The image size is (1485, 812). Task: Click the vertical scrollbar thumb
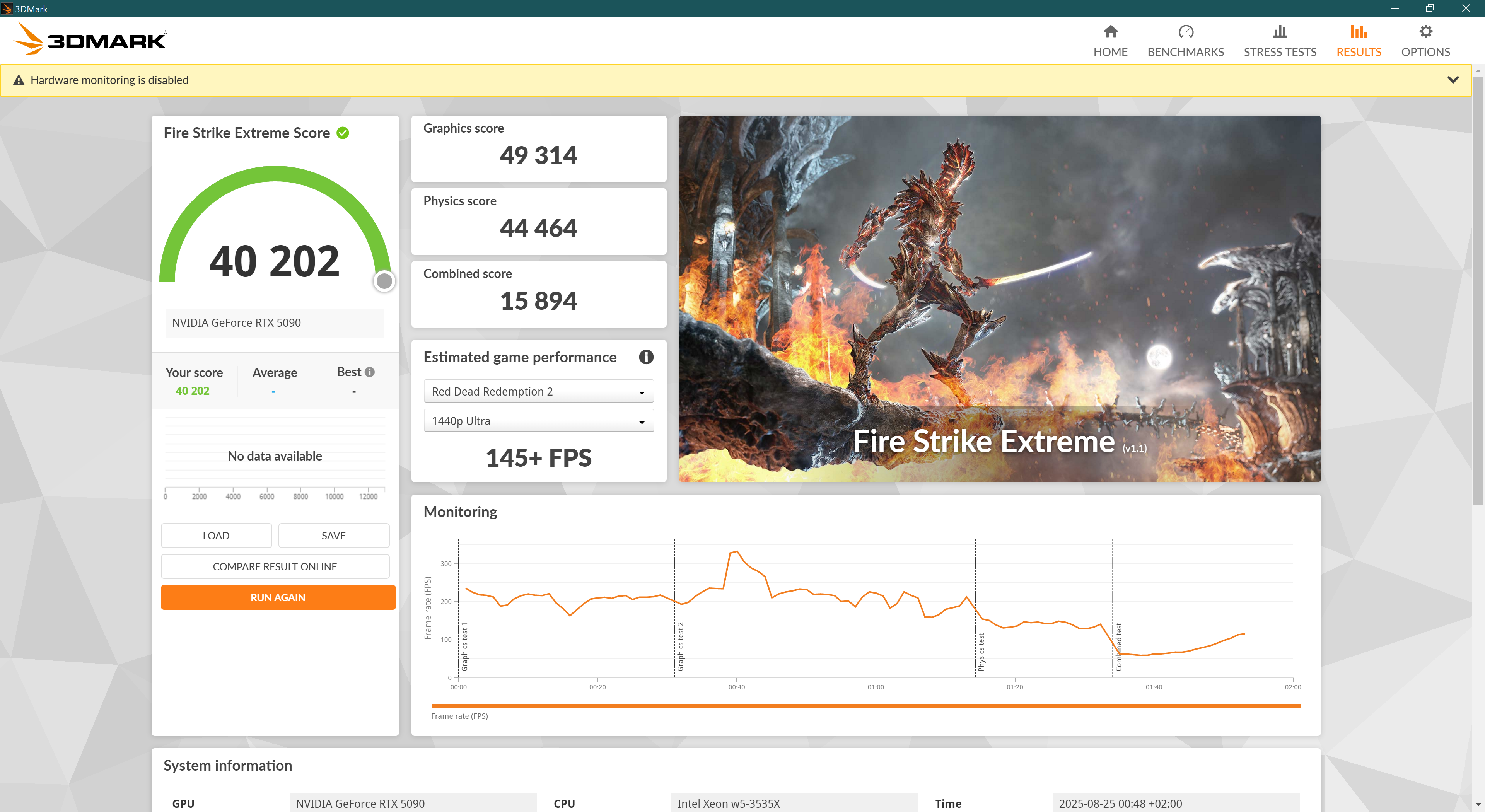[x=1478, y=291]
